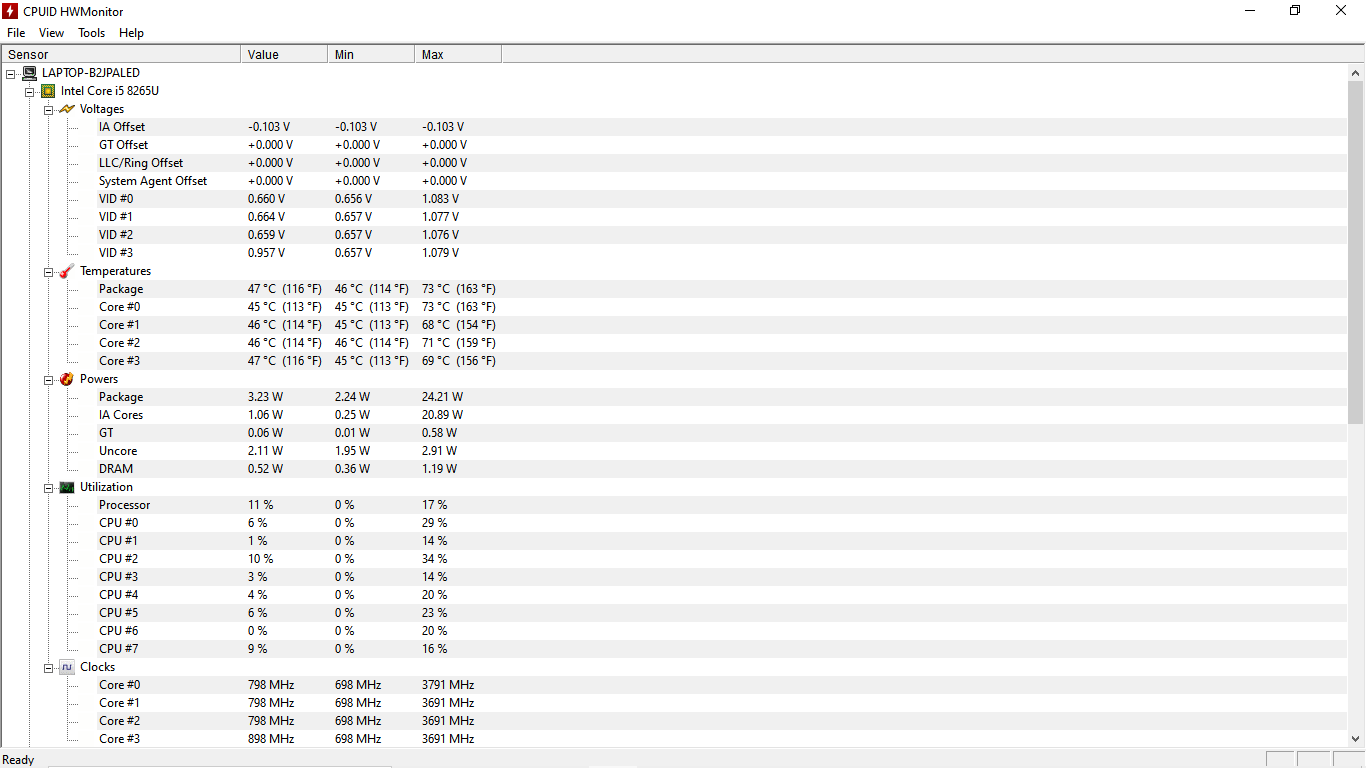
Task: Click the Utilization graph icon
Action: tap(67, 487)
